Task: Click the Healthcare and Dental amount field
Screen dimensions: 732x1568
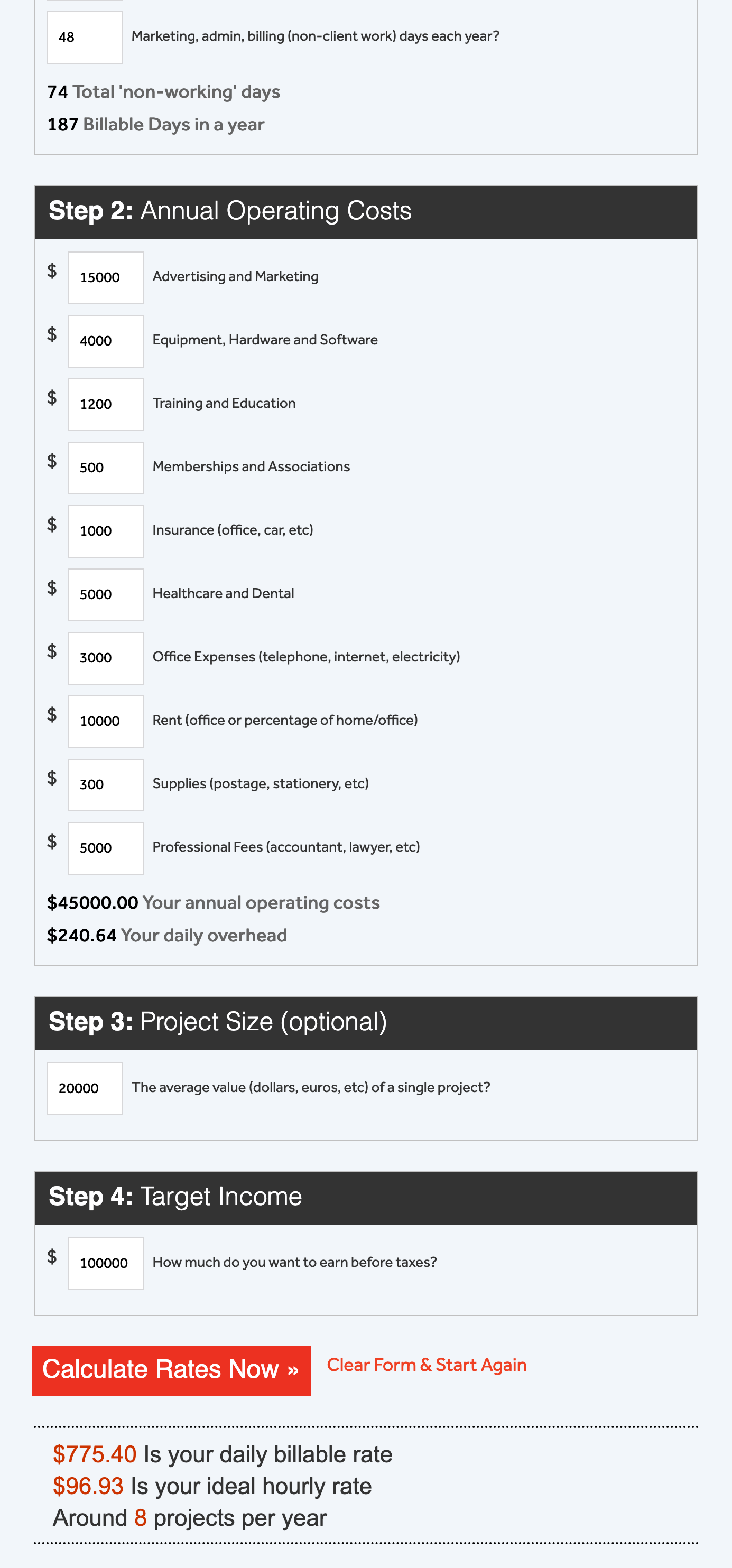Action: click(x=105, y=594)
